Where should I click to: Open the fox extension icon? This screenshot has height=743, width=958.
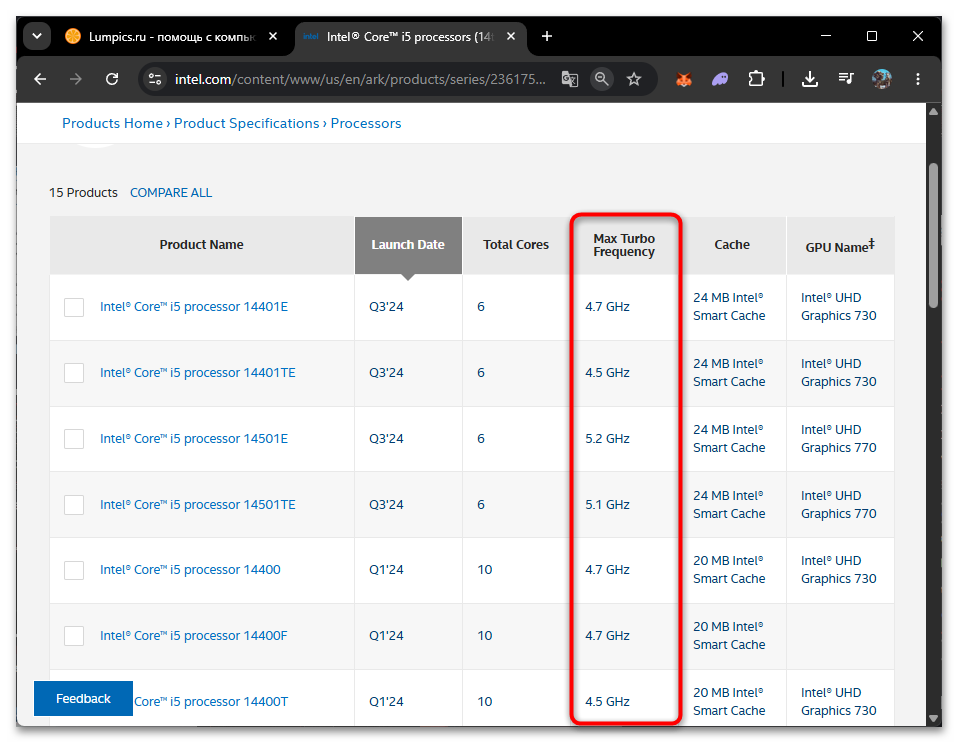(684, 79)
